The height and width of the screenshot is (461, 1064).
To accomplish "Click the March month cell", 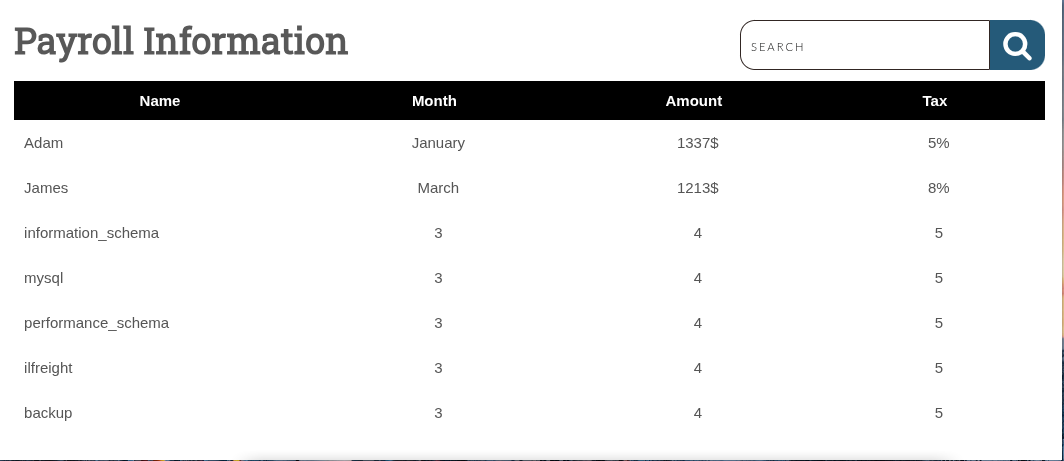I will tap(438, 188).
